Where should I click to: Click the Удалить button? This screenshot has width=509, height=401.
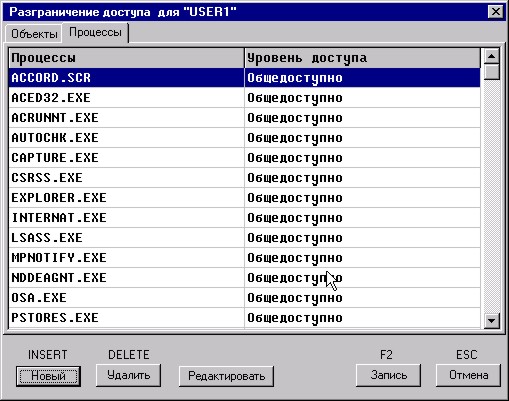tap(128, 375)
